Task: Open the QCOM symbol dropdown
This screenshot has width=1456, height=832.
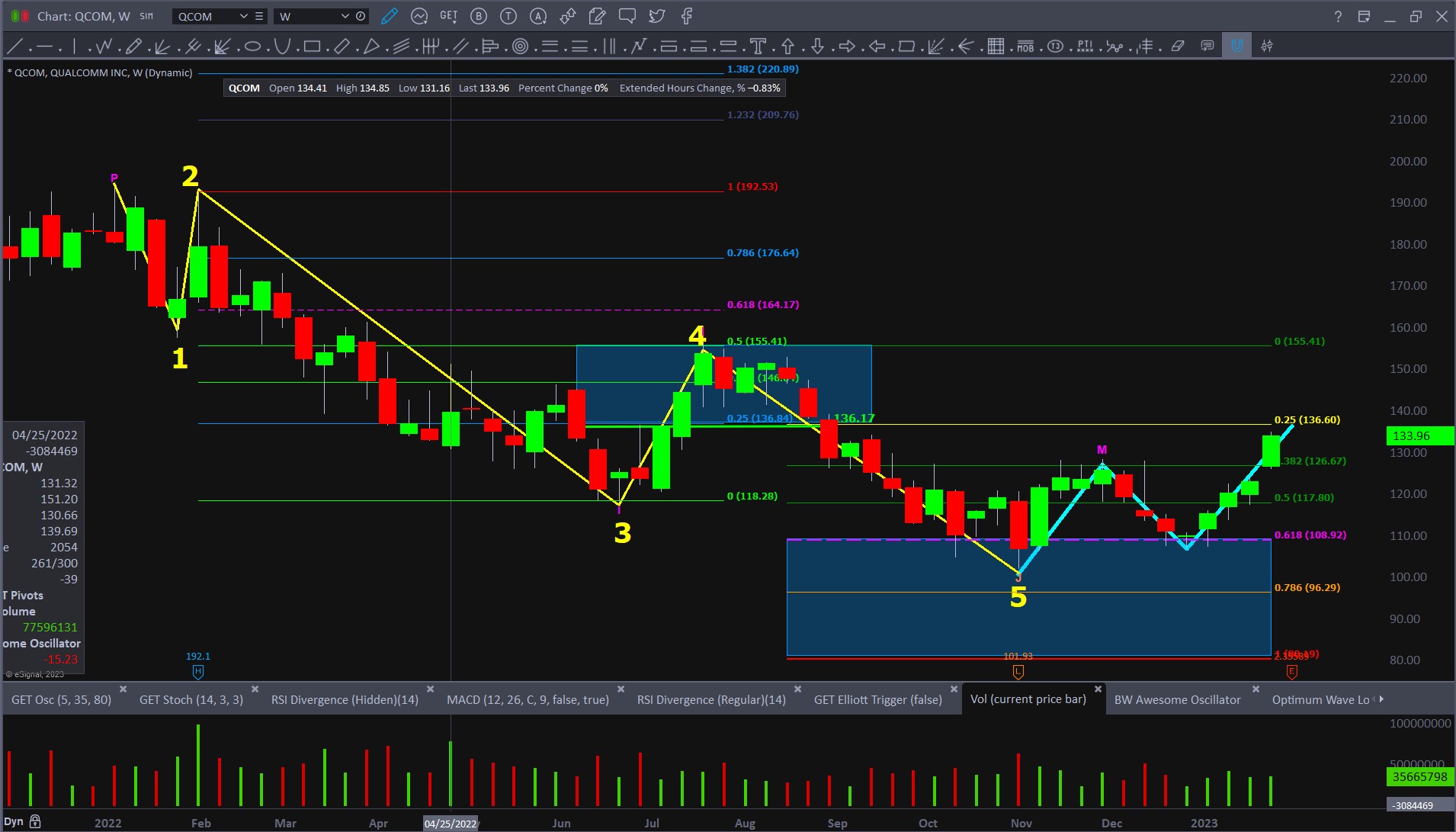Action: [x=243, y=16]
